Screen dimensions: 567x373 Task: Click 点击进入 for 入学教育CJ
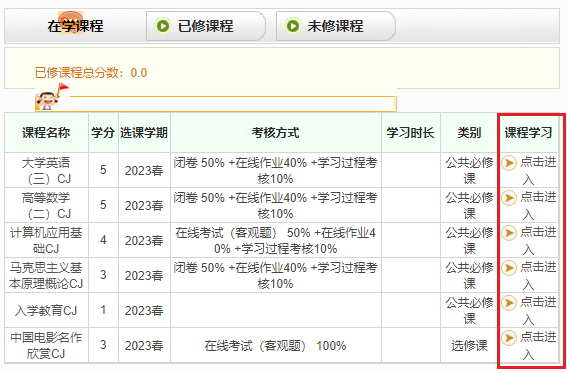tap(538, 310)
